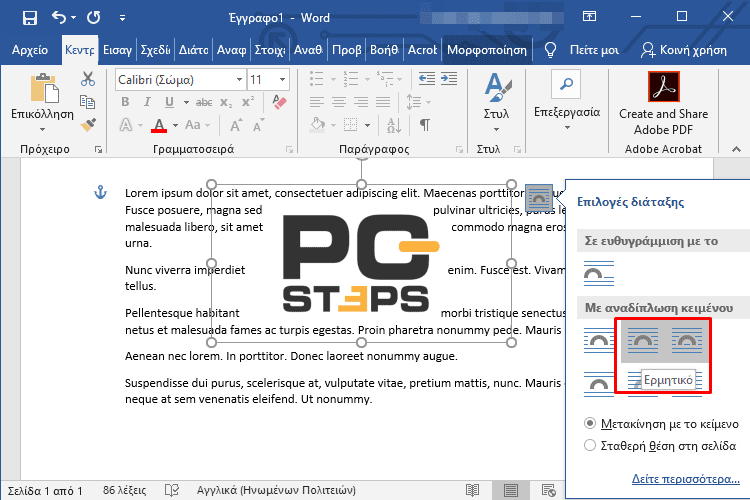Copy selection with copy icon
Screen dimensions: 750x500
[x=88, y=102]
